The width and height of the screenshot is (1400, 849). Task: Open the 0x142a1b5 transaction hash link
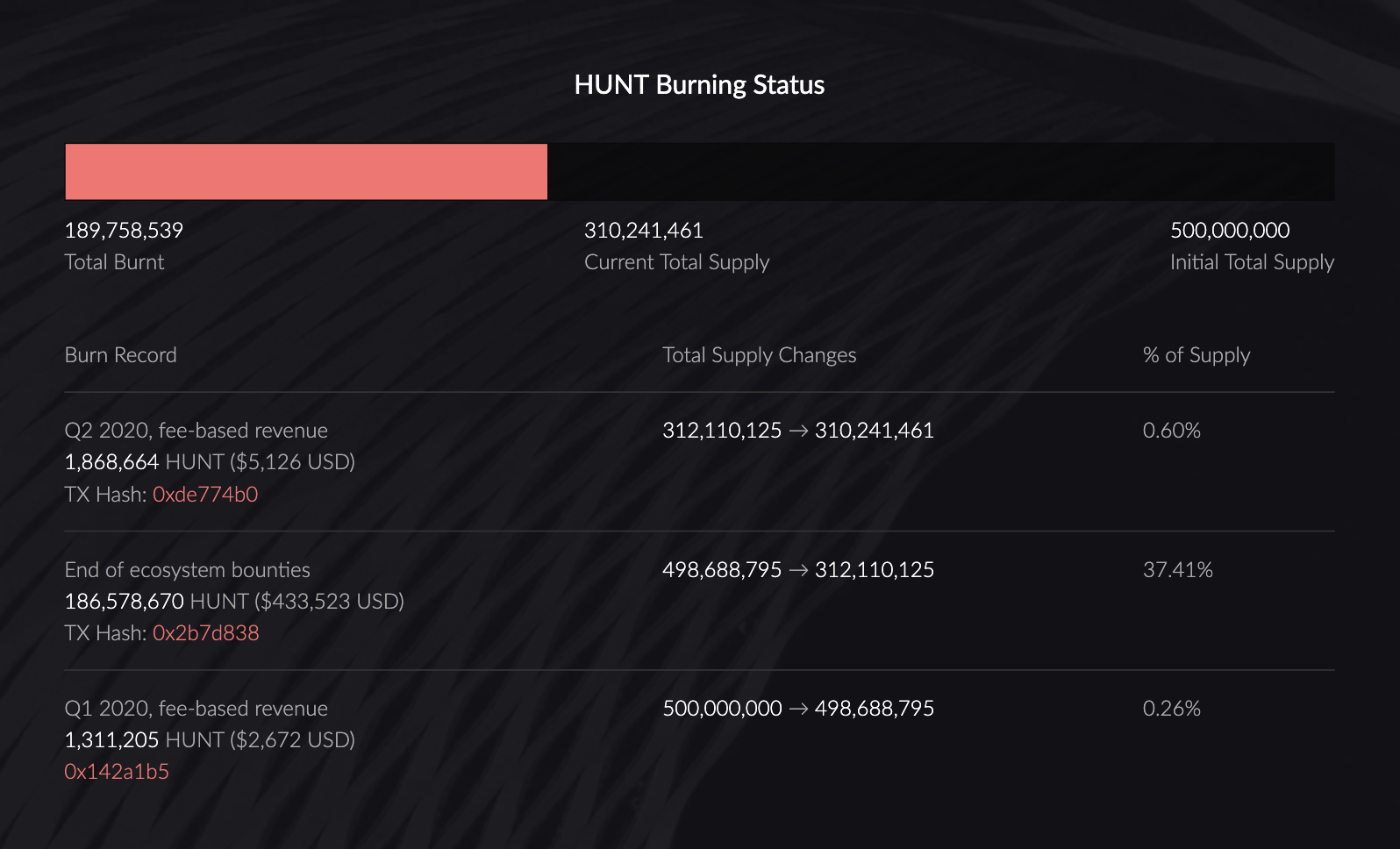(x=117, y=772)
